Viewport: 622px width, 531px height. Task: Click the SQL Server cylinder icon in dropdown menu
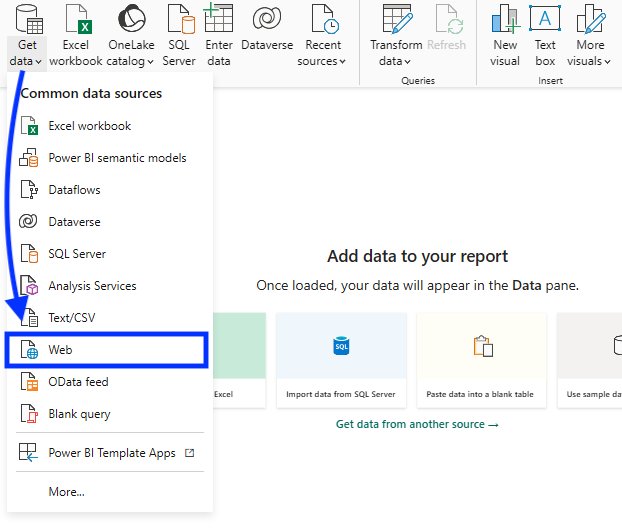(x=29, y=254)
